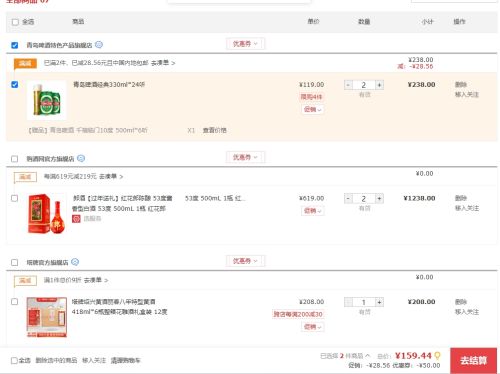500x374 pixels.
Task: Open the 购酒网官方旗舰店 store name
Action: (x=50, y=159)
